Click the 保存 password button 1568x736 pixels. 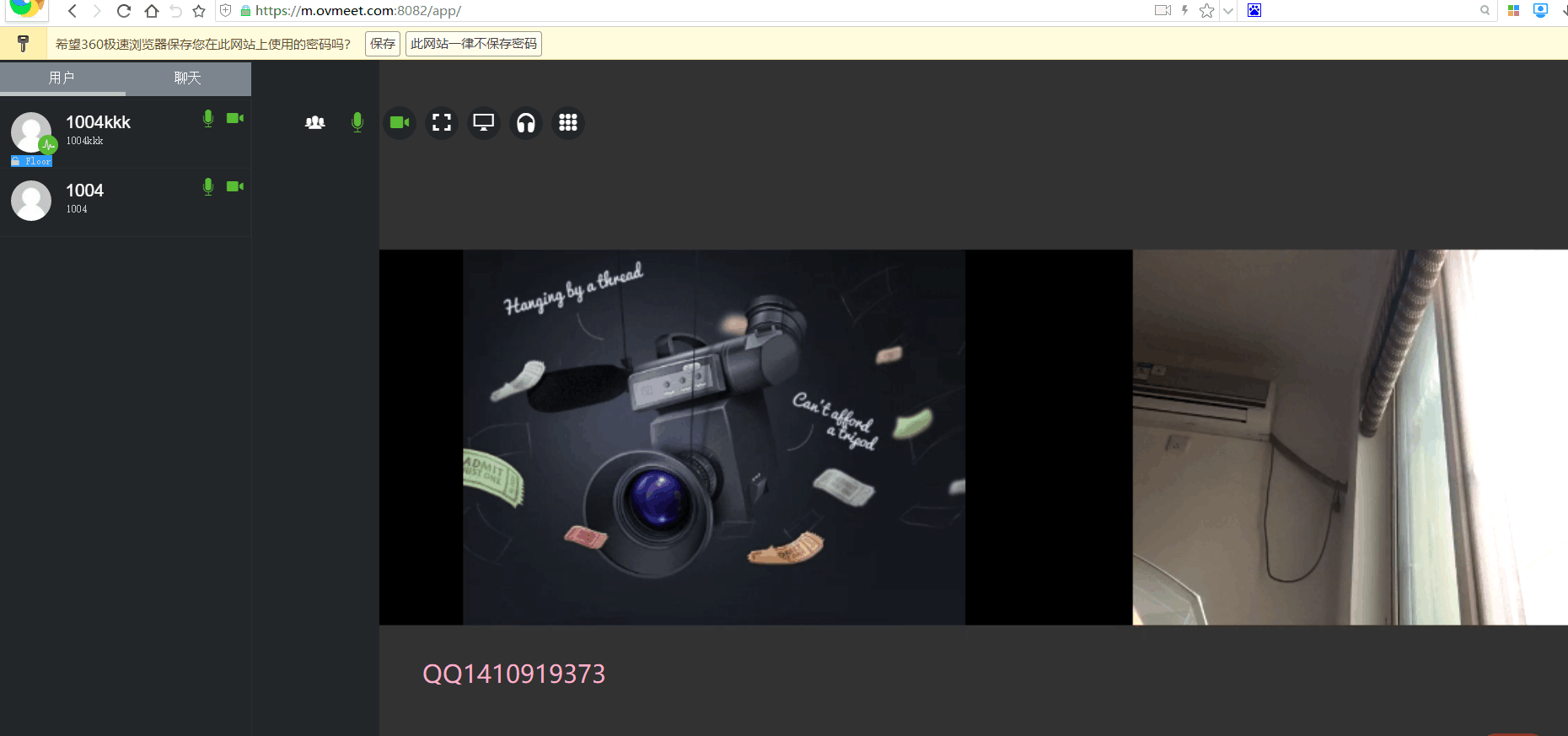[383, 44]
